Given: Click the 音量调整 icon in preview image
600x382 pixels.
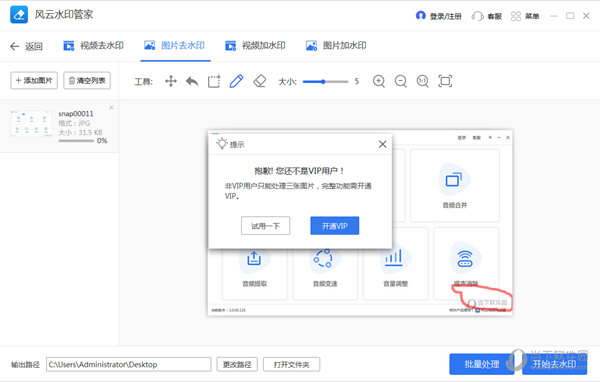Looking at the screenshot, I should pyautogui.click(x=394, y=258).
